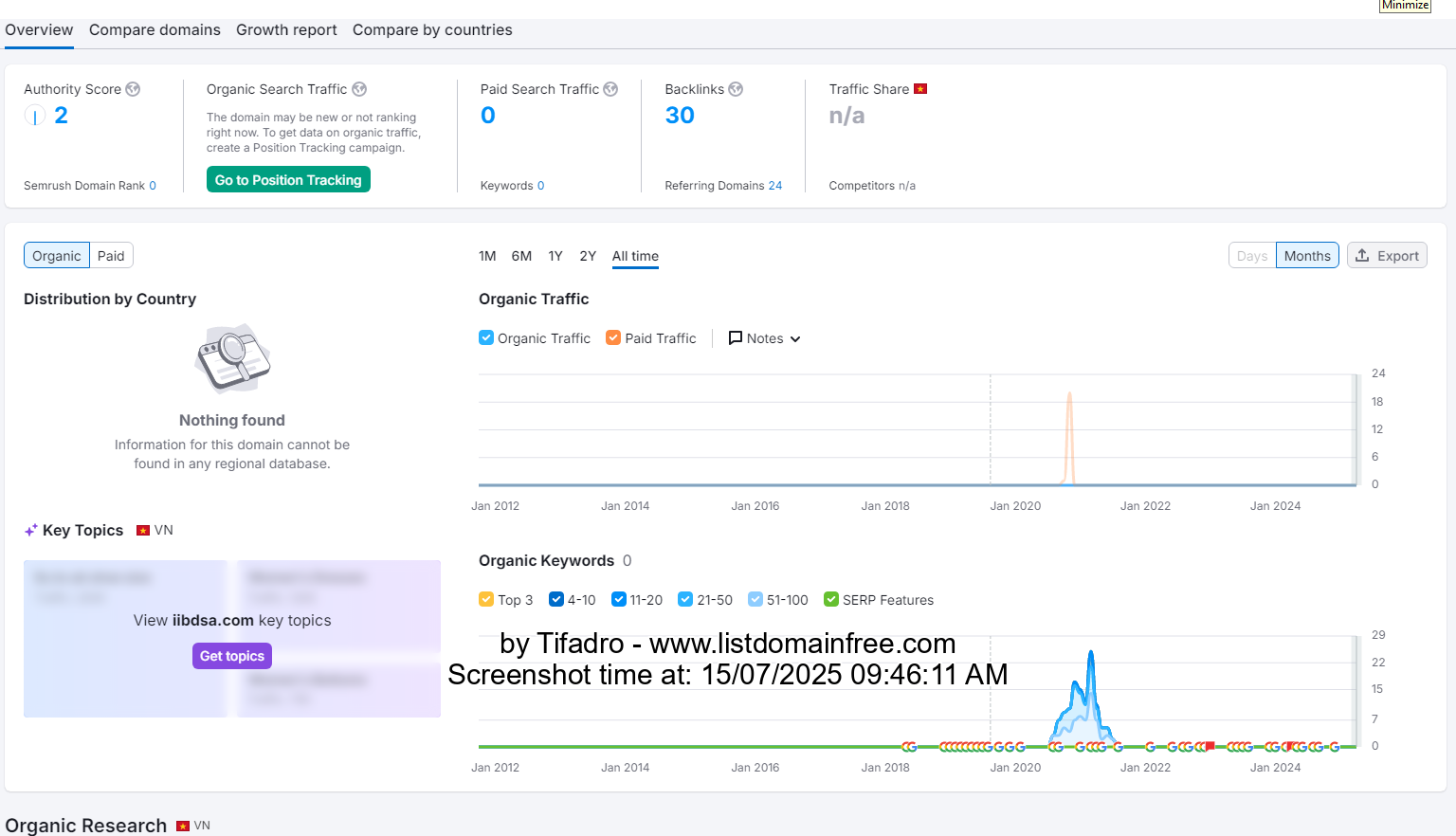Toggle the Organic Traffic checkbox
The height and width of the screenshot is (836, 1456).
point(486,337)
